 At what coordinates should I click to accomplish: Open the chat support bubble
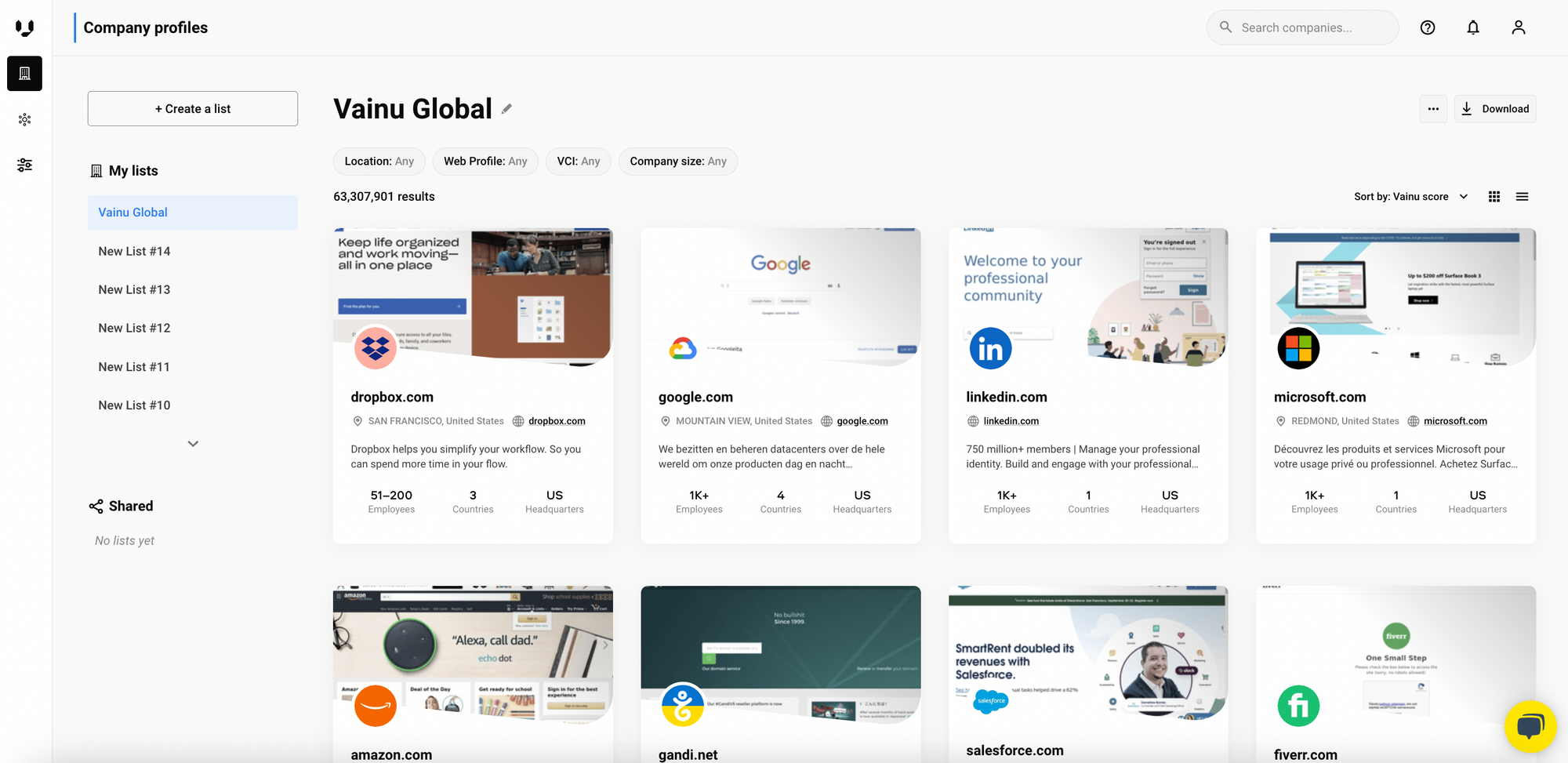pyautogui.click(x=1530, y=726)
